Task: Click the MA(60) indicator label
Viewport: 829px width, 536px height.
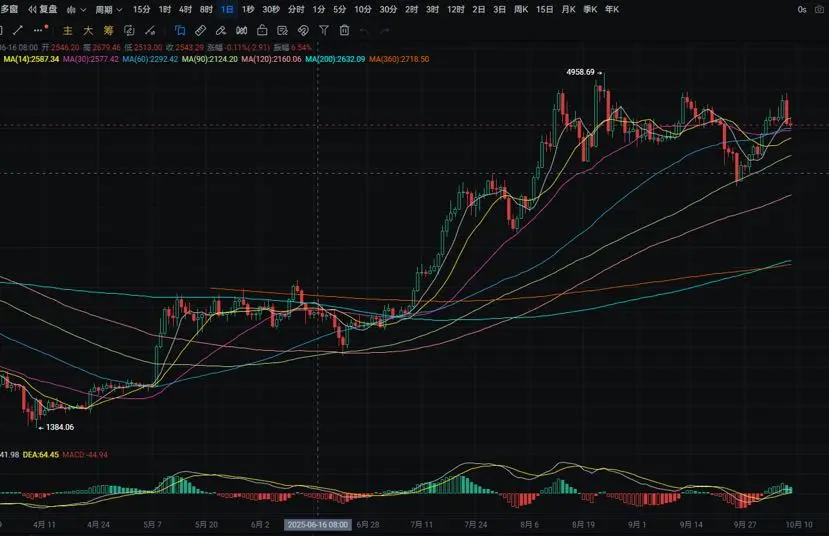Action: pyautogui.click(x=150, y=59)
